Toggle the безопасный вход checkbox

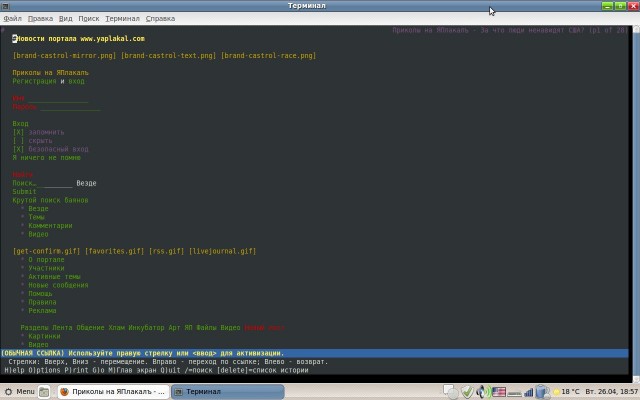[18, 149]
